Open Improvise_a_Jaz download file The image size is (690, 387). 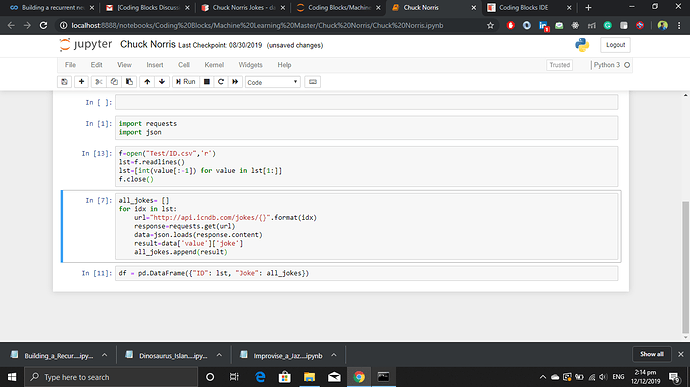point(282,355)
